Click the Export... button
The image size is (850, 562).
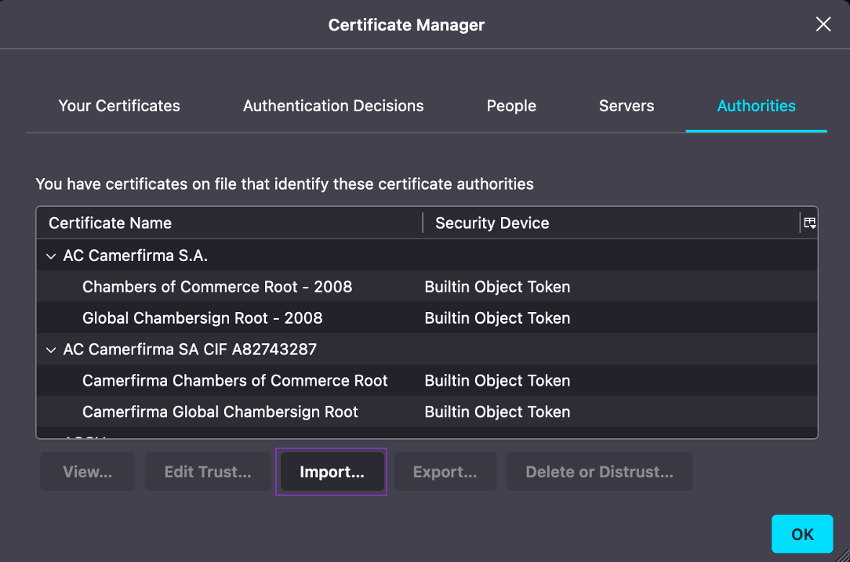pos(444,472)
